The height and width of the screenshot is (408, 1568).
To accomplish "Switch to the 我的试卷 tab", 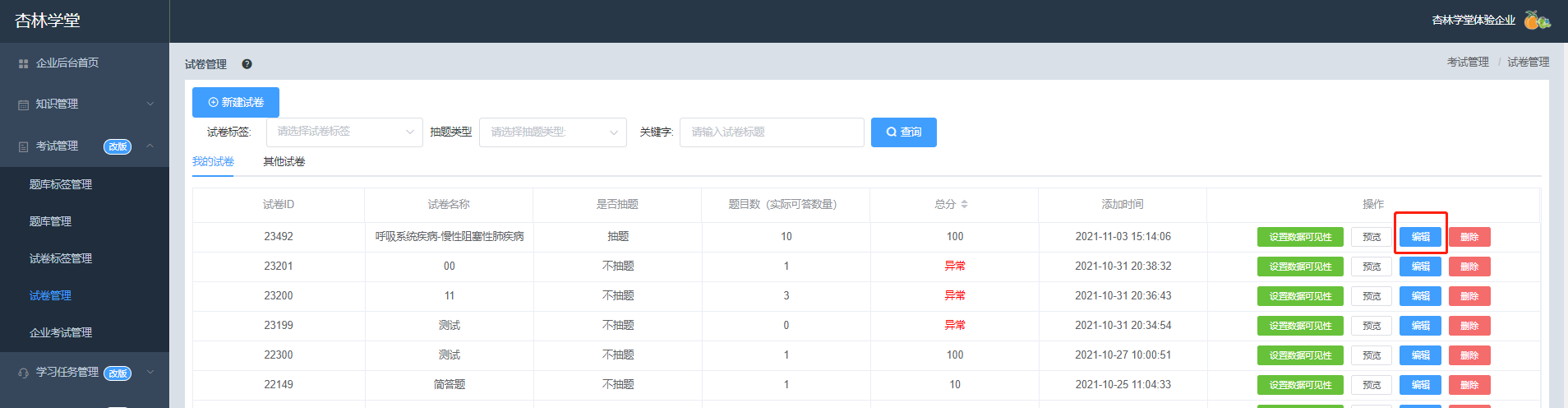I will click(214, 162).
